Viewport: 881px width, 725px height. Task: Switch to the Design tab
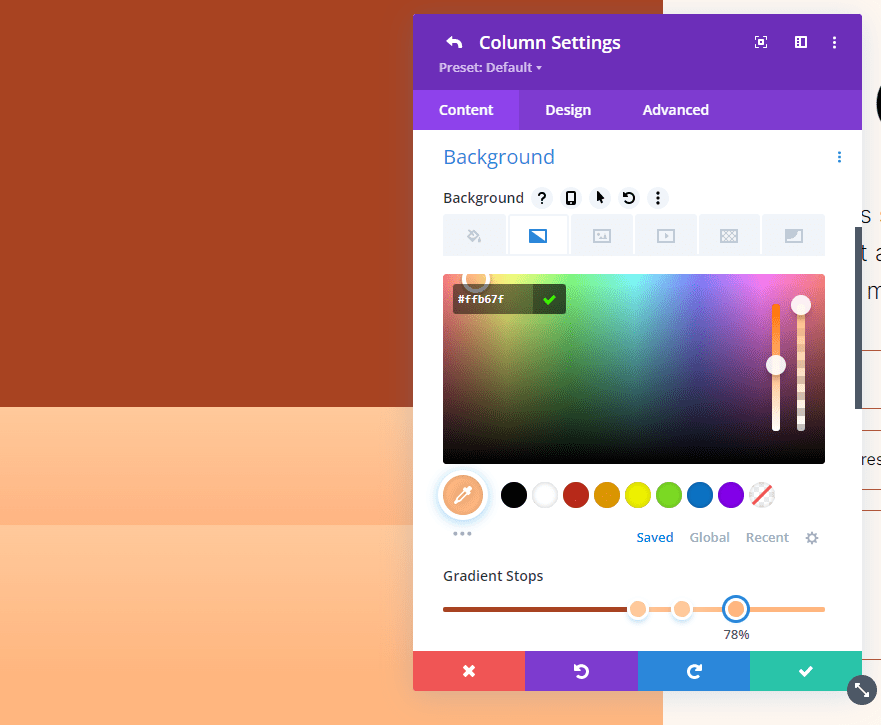[x=568, y=110]
